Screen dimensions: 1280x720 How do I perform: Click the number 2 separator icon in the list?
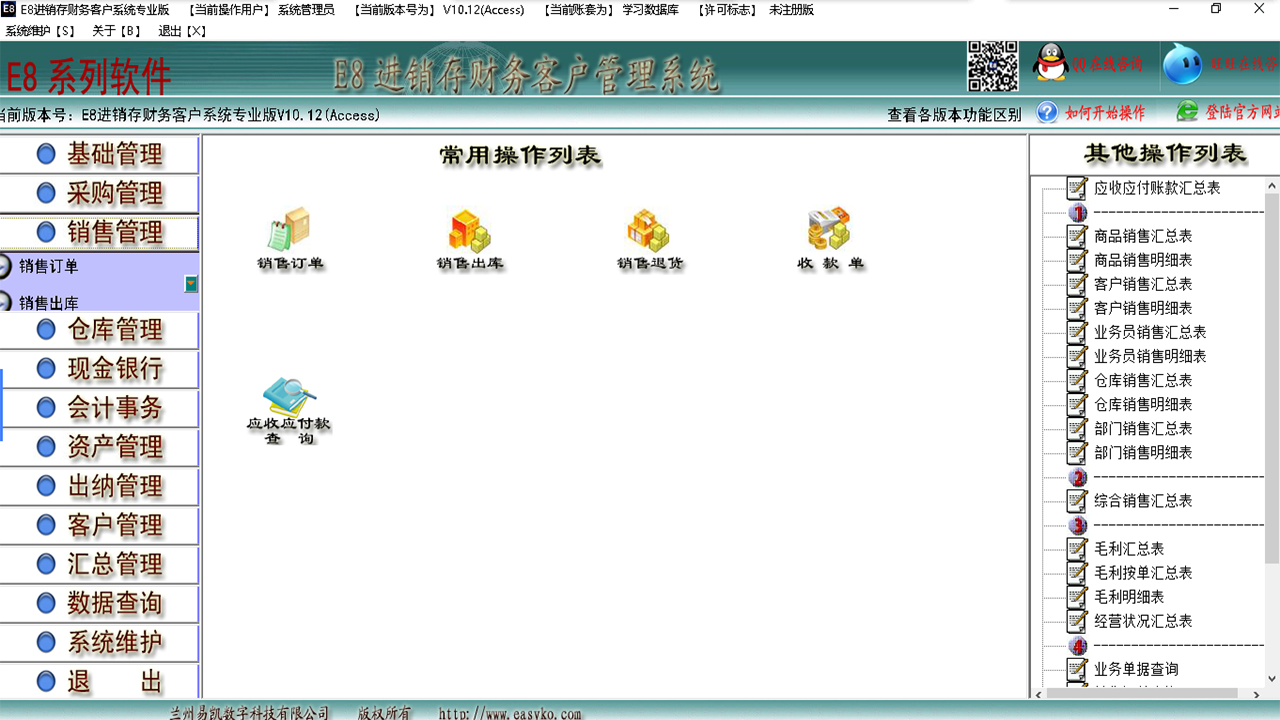(x=1078, y=477)
